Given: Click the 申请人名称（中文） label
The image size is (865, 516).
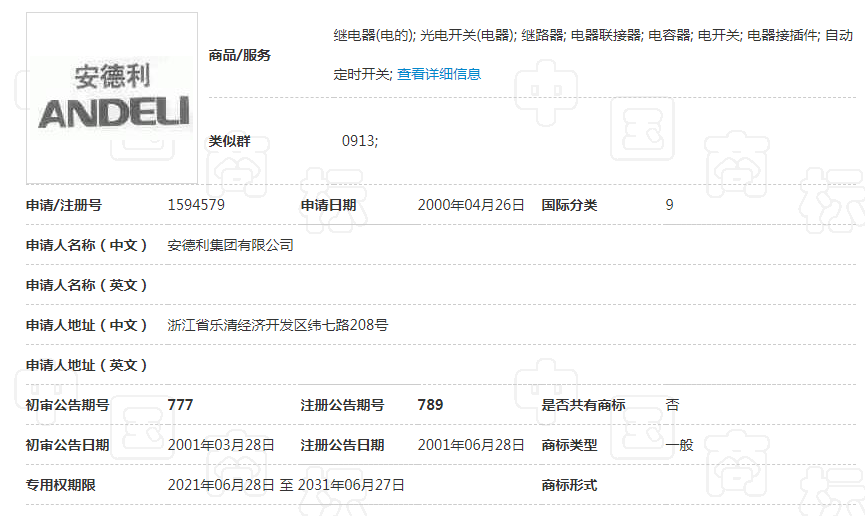Looking at the screenshot, I should (87, 245).
